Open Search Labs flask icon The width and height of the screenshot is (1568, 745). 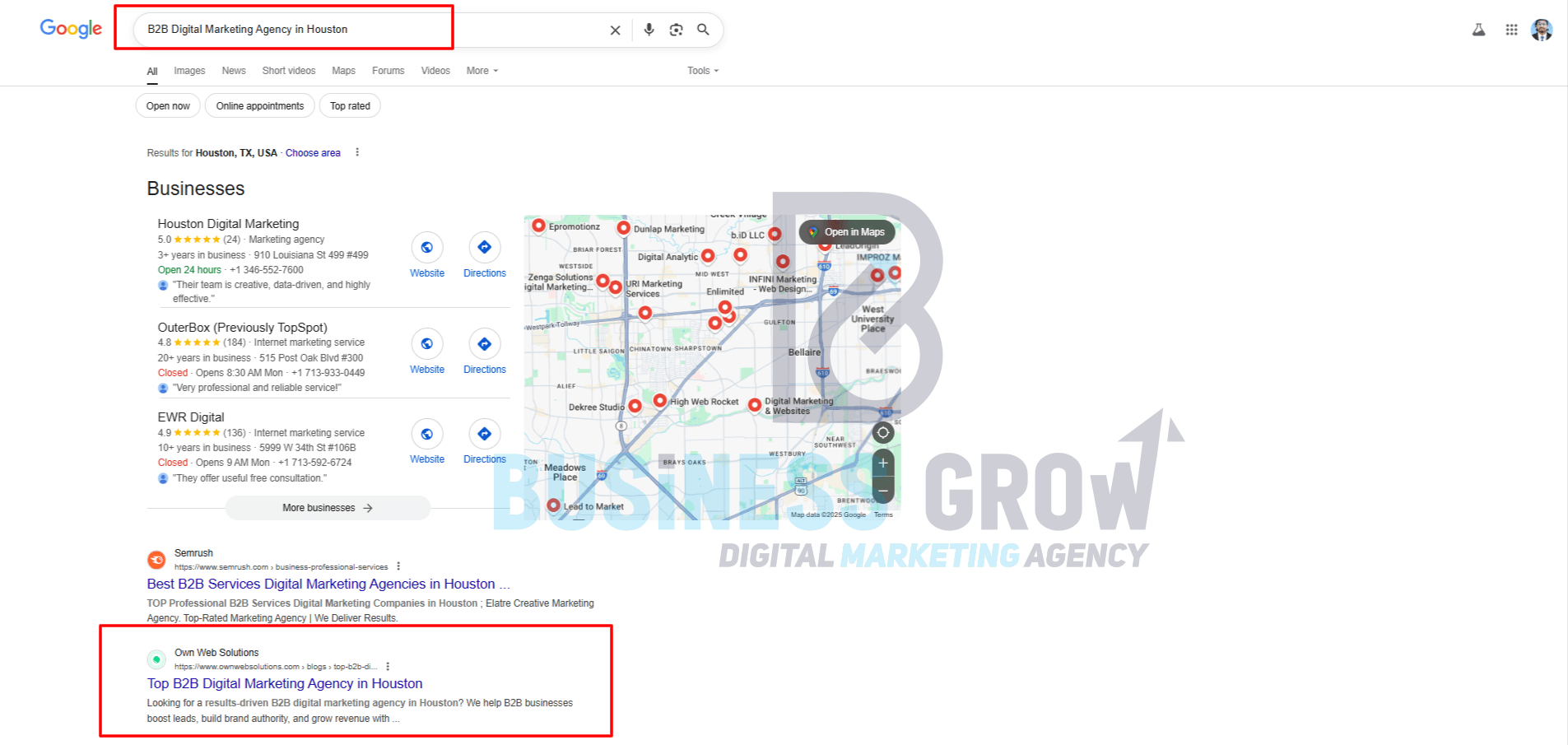(x=1479, y=30)
